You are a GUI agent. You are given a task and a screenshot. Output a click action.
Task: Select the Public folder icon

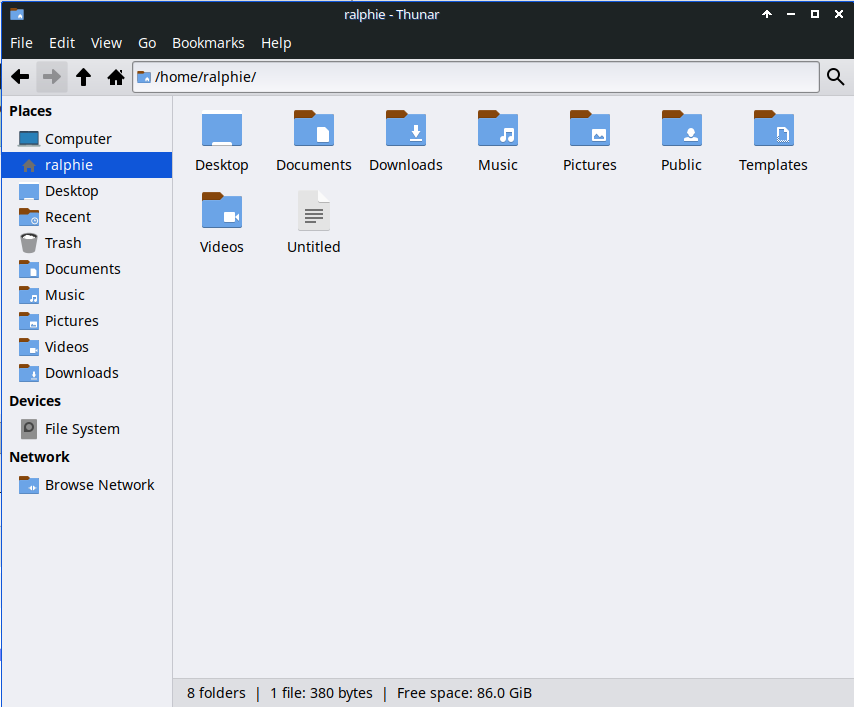coord(681,129)
